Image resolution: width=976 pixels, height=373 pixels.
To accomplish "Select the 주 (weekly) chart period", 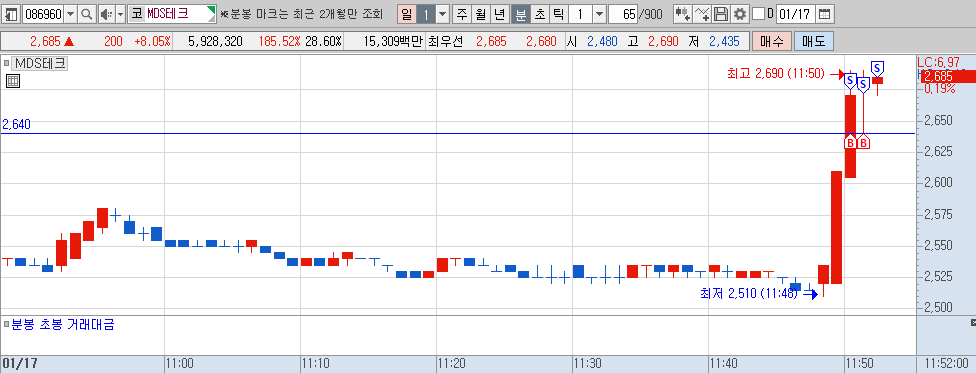I will 462,13.
